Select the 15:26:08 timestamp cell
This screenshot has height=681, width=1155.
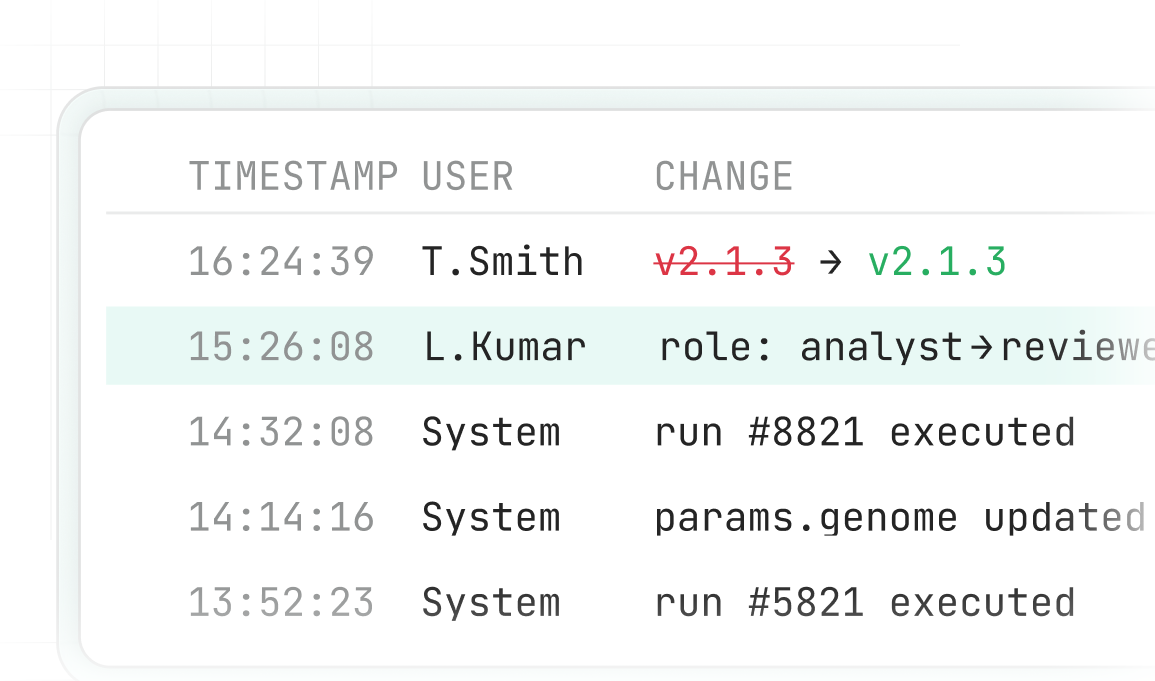(281, 347)
